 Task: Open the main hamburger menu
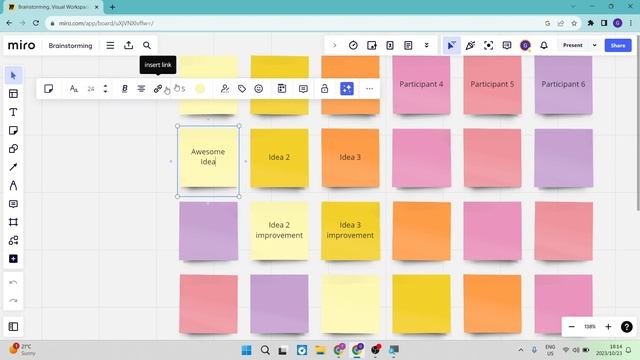click(x=110, y=45)
